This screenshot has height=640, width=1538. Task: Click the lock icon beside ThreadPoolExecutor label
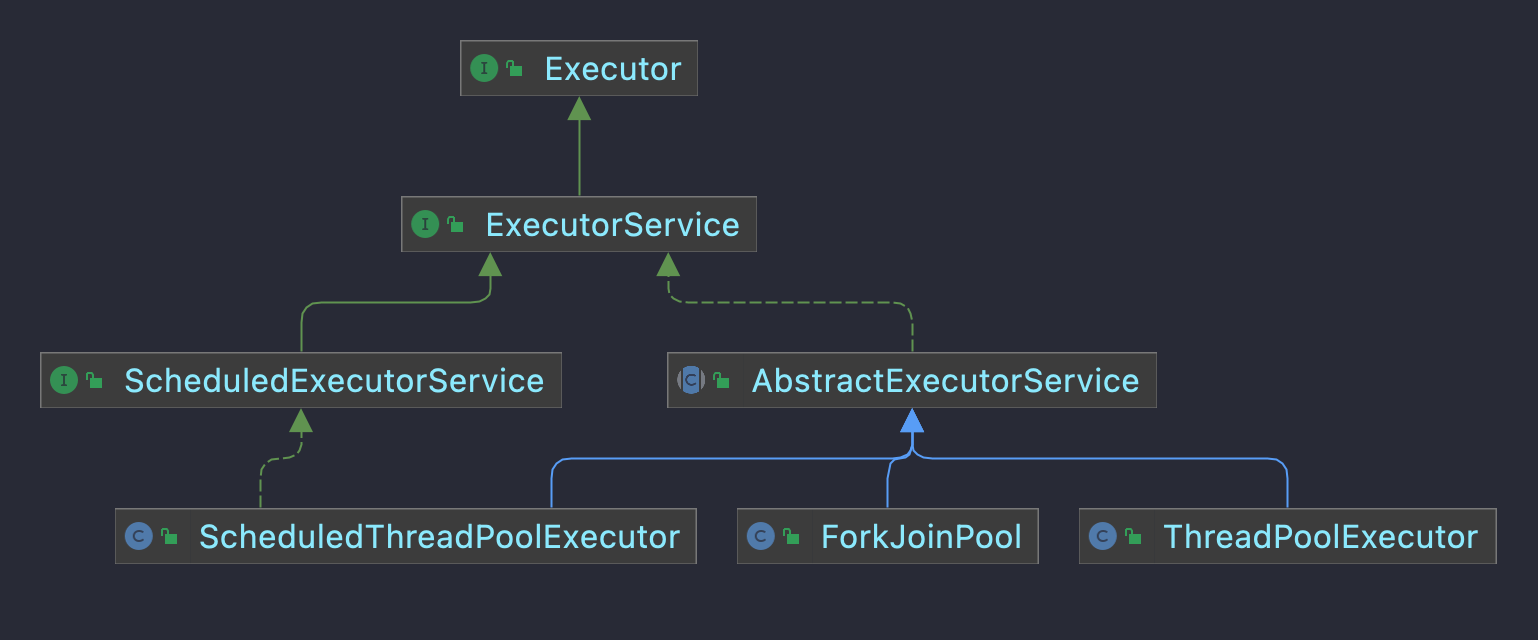tap(1133, 537)
